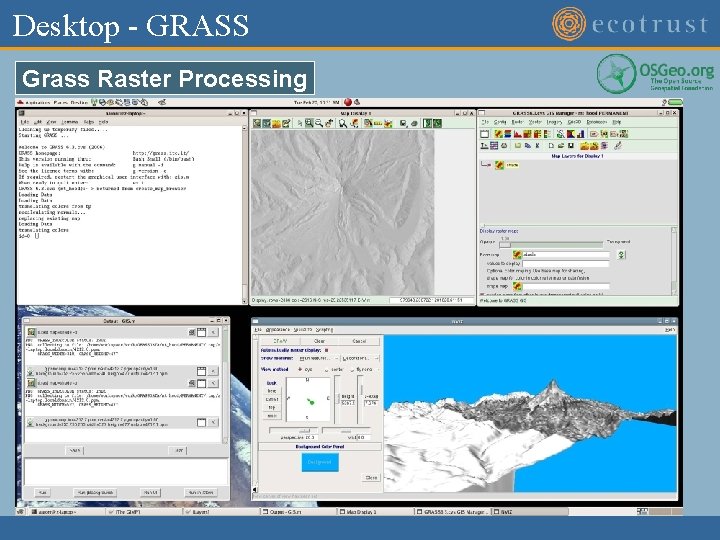The image size is (720, 540).
Task: Click the height vertical slider in NVIZ
Action: [x=337, y=399]
